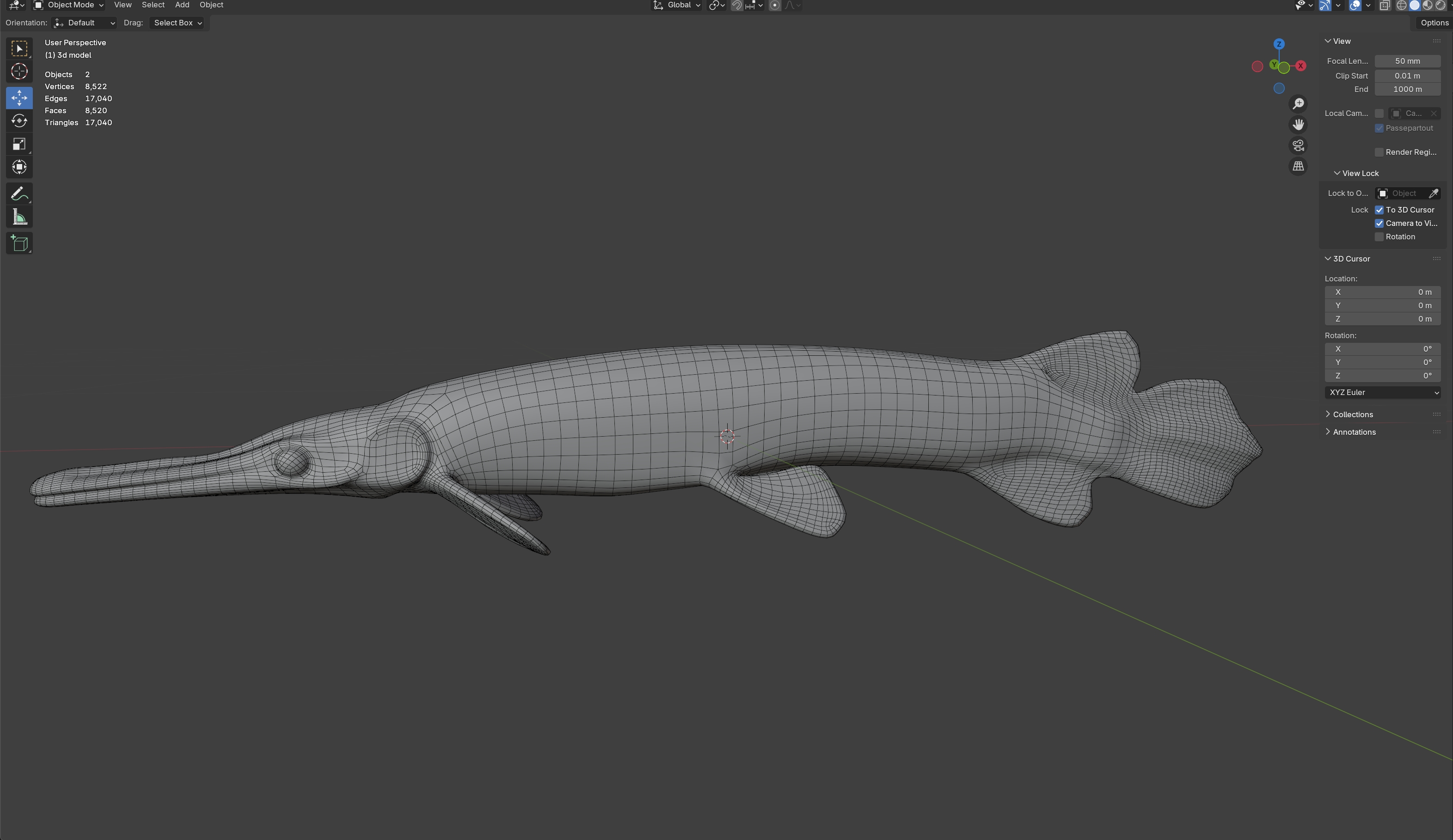
Task: Open the Add menu
Action: 182,5
